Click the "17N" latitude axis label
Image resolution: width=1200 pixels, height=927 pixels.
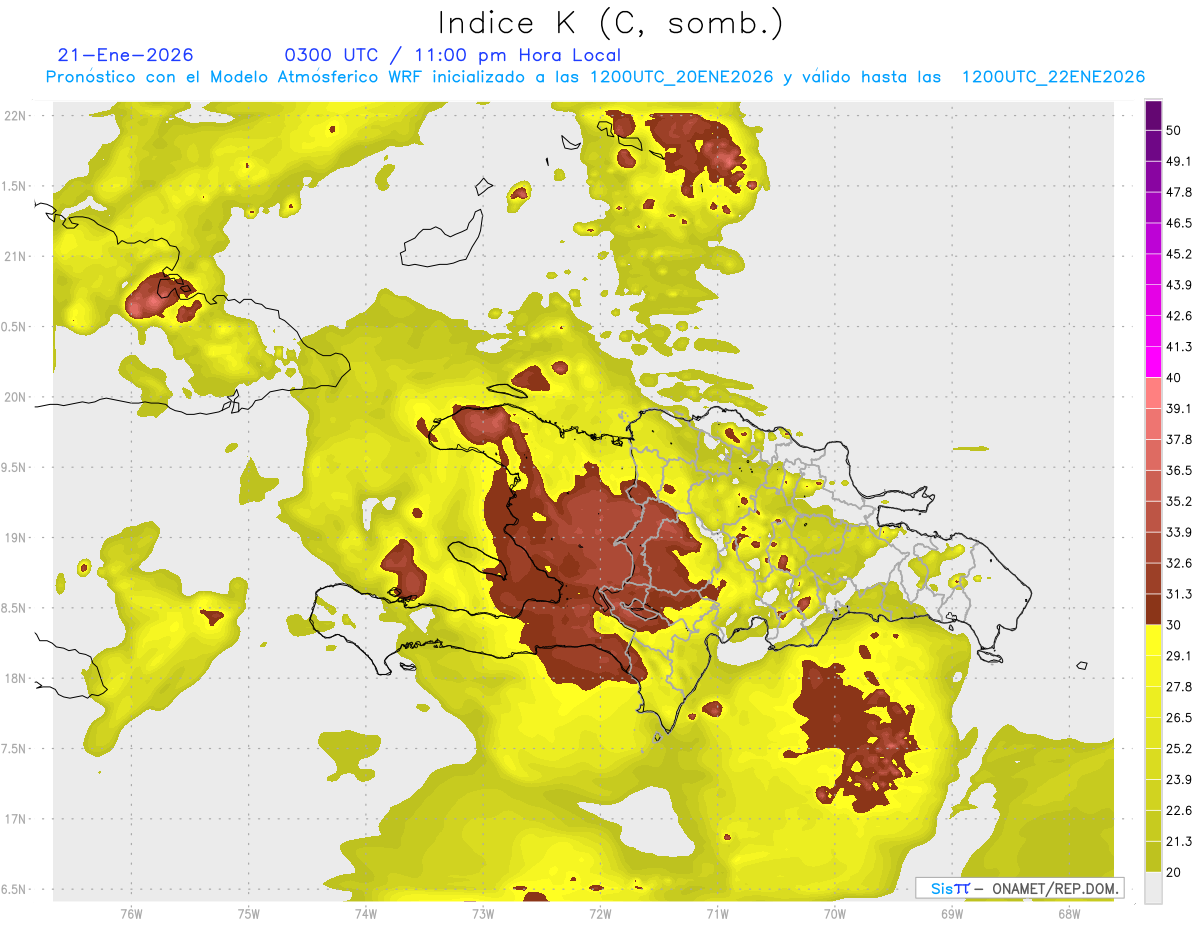[x=15, y=819]
